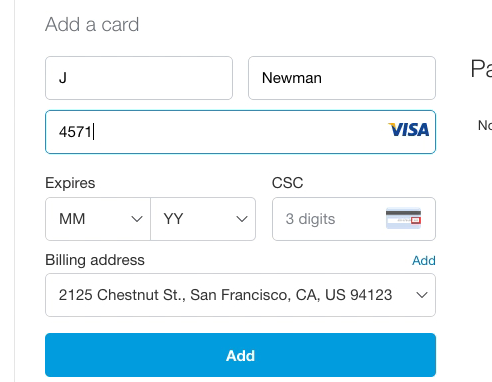The width and height of the screenshot is (492, 382).
Task: Click the VISA card brand logo
Action: click(x=409, y=130)
